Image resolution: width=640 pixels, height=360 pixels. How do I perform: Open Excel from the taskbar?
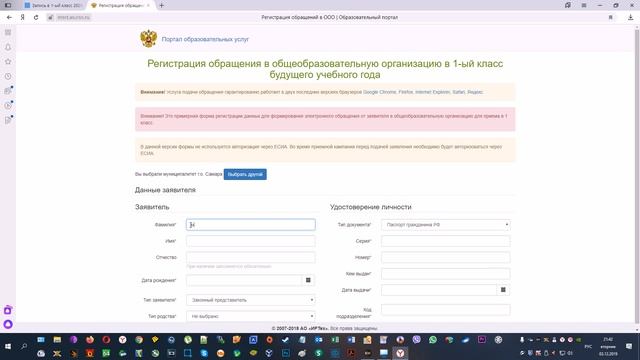pyautogui.click(x=335, y=340)
